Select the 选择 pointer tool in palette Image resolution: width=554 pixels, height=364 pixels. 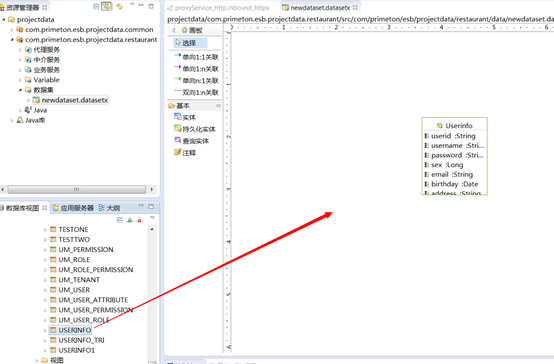(190, 43)
